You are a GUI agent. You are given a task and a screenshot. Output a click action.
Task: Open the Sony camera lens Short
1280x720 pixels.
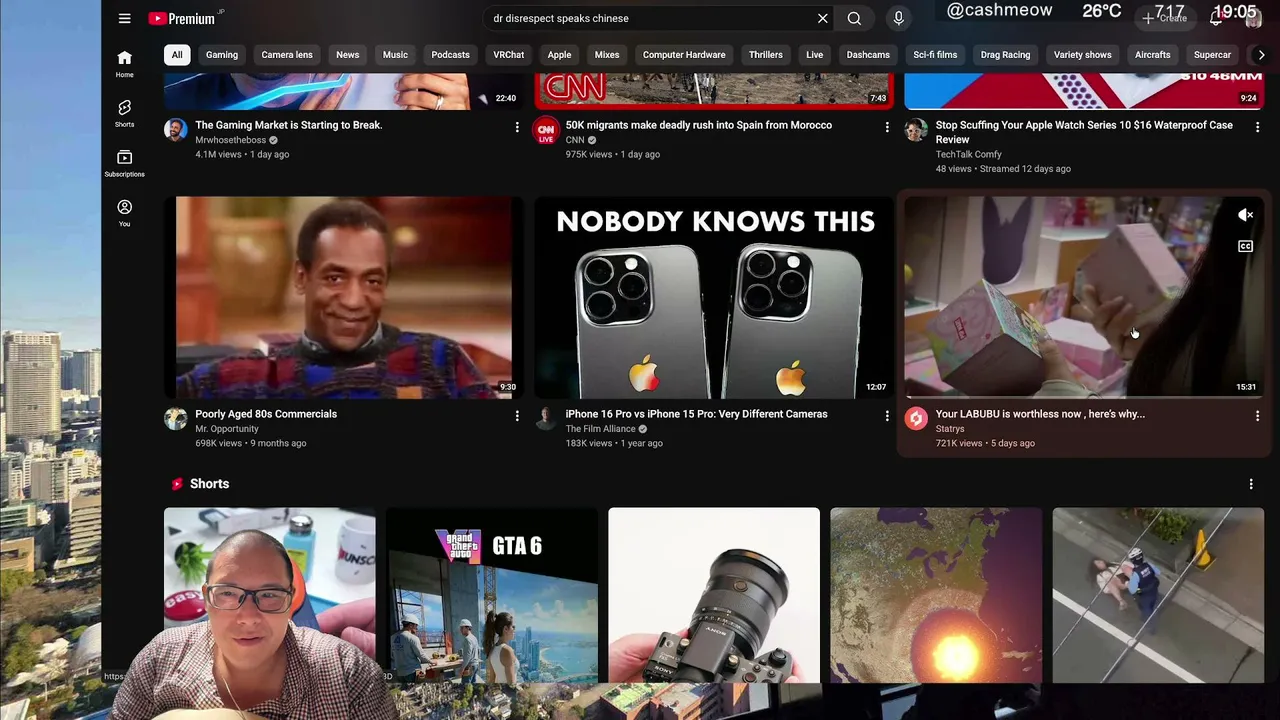pos(714,595)
